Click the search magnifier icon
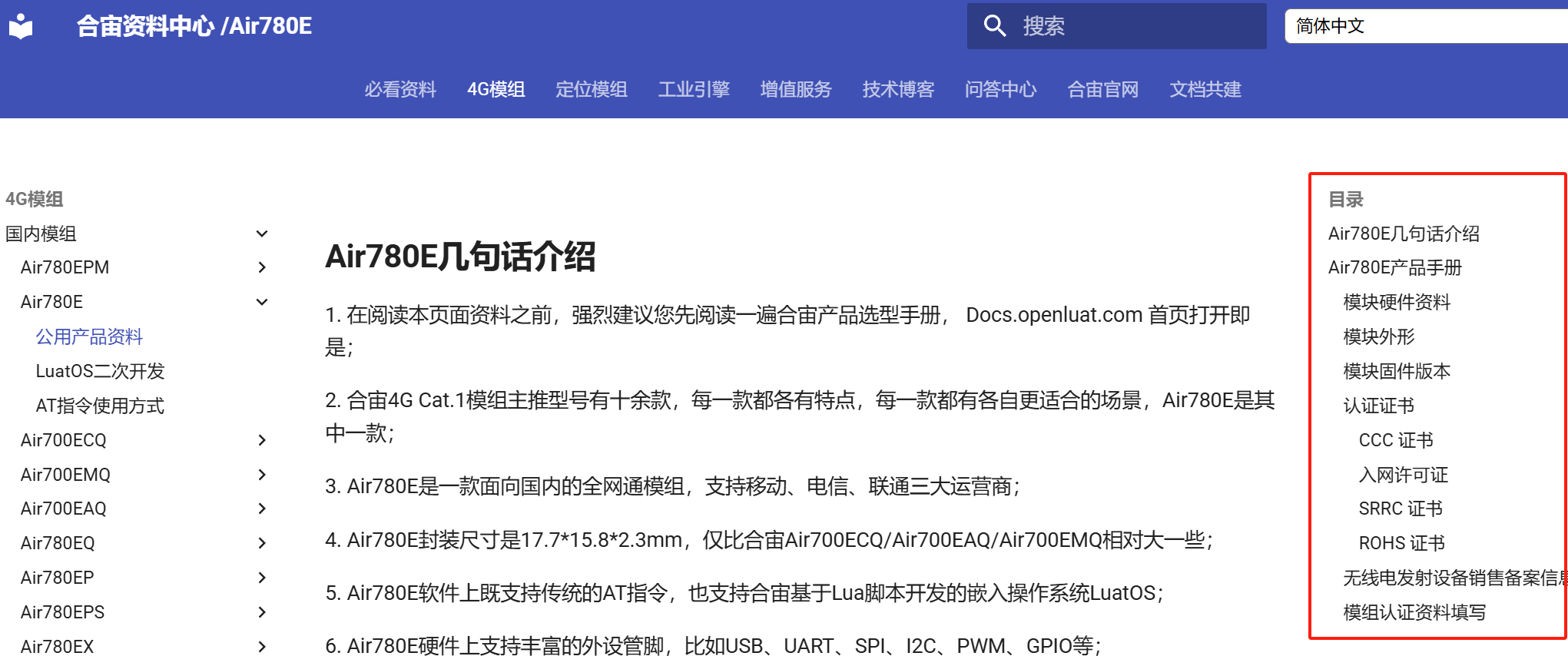The width and height of the screenshot is (1568, 666). click(995, 26)
